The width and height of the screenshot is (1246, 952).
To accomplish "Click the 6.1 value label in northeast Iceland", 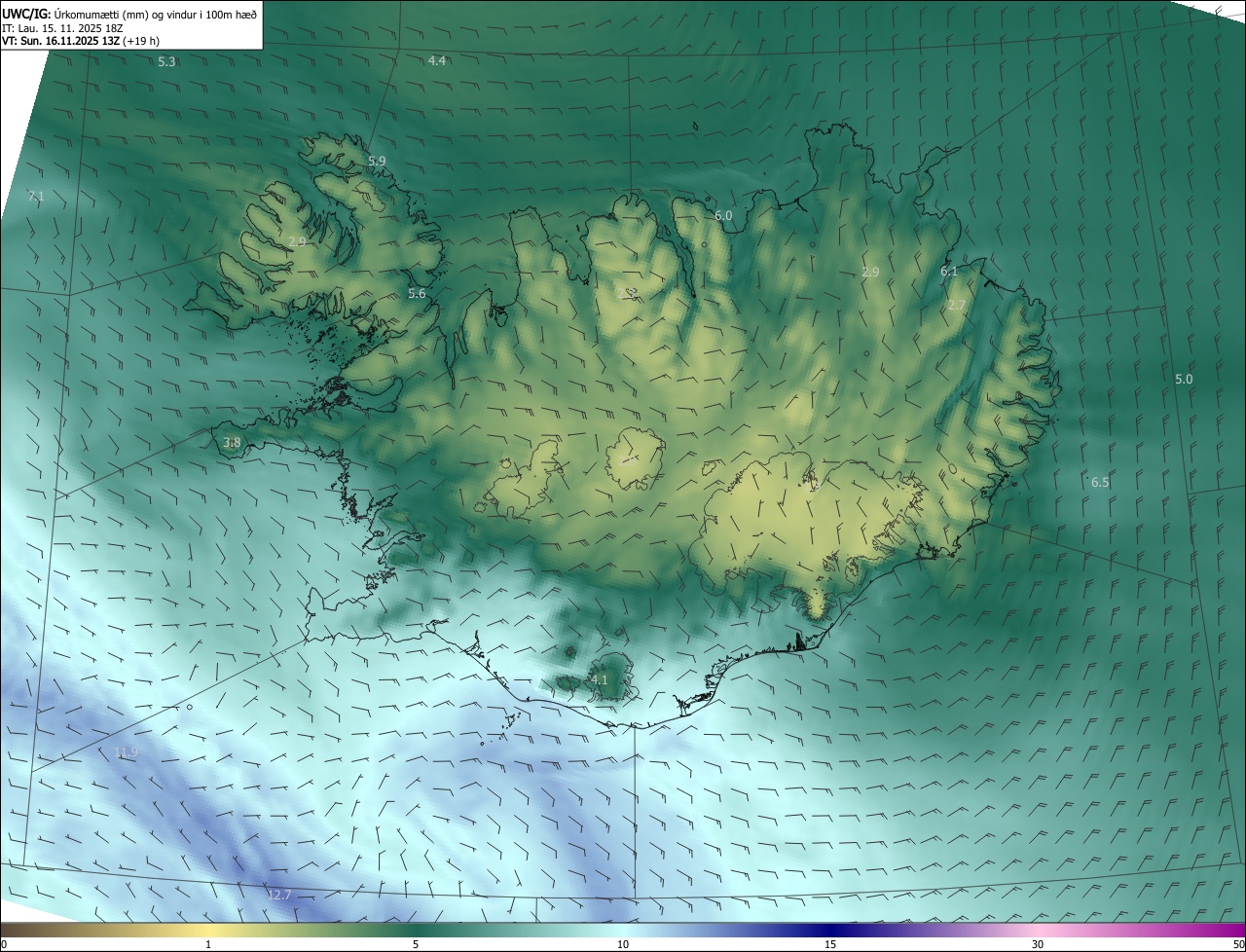I will click(x=949, y=272).
